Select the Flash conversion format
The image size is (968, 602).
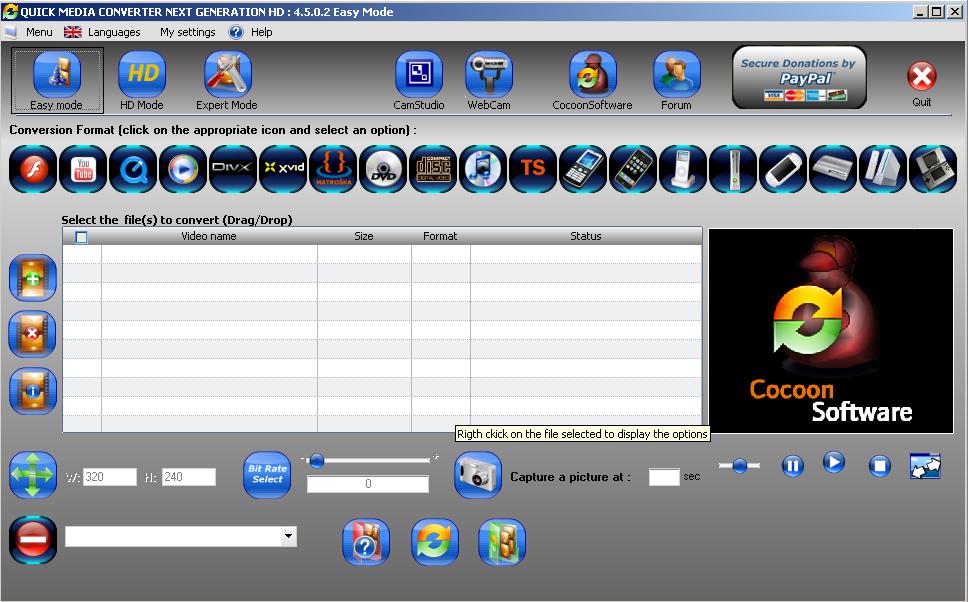(33, 169)
